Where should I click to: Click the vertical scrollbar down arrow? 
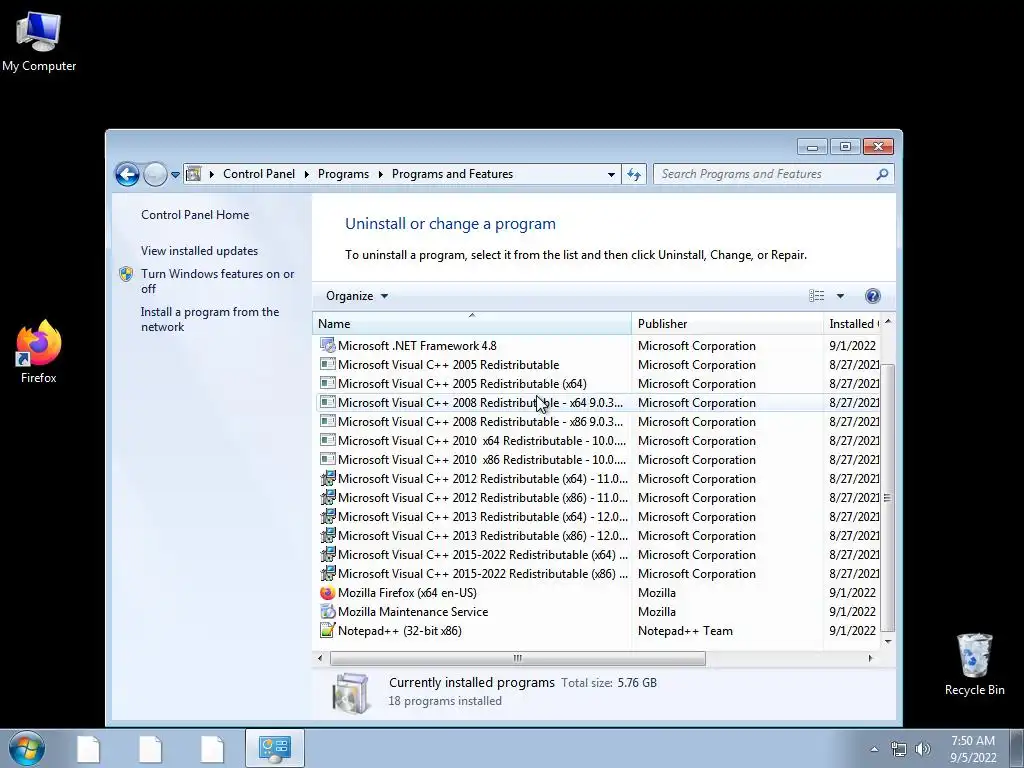(x=888, y=642)
